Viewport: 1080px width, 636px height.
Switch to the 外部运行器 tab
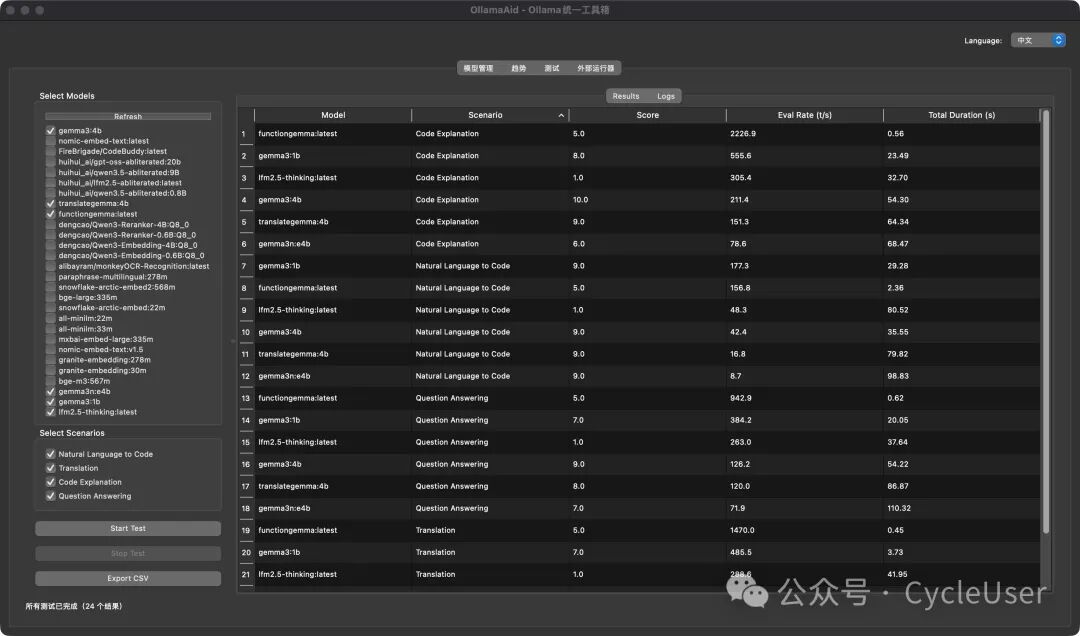596,68
